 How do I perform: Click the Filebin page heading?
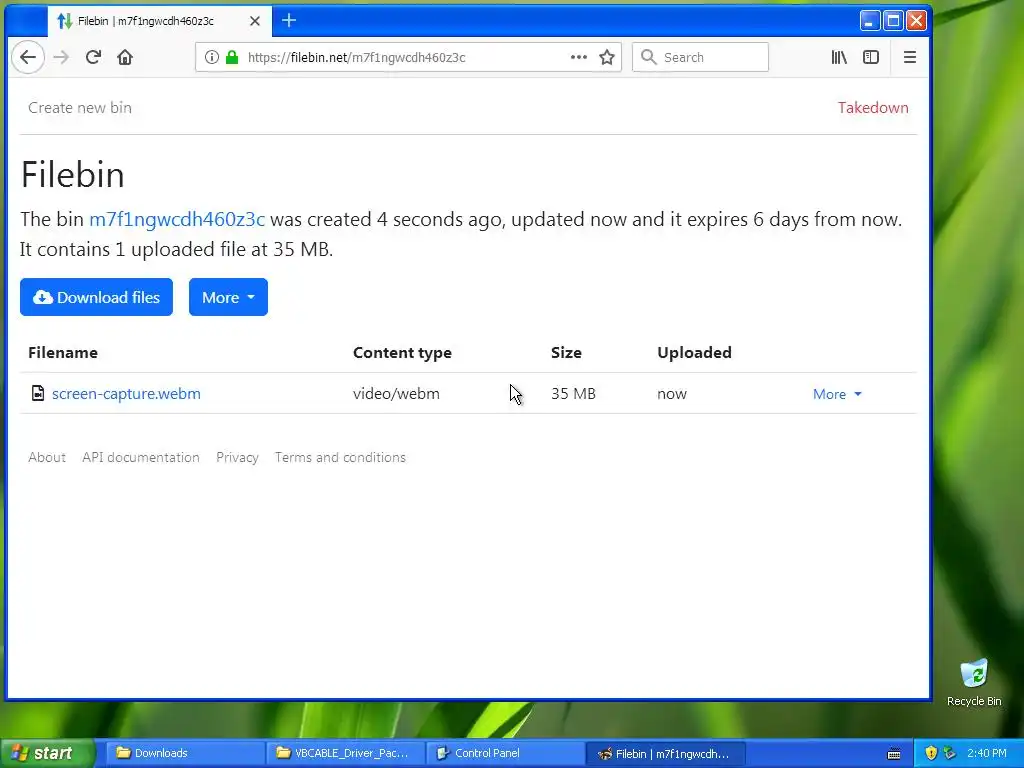72,174
